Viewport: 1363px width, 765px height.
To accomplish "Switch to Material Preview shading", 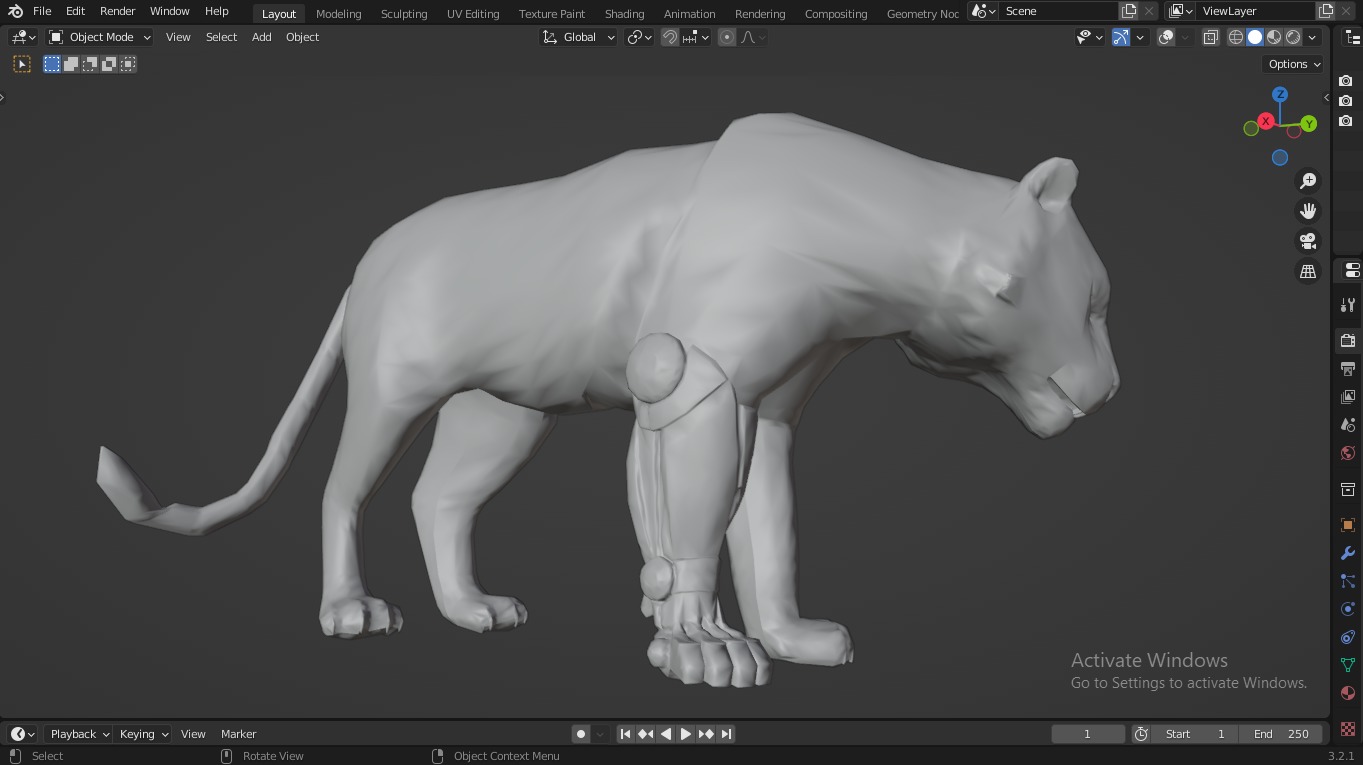I will [x=1274, y=37].
